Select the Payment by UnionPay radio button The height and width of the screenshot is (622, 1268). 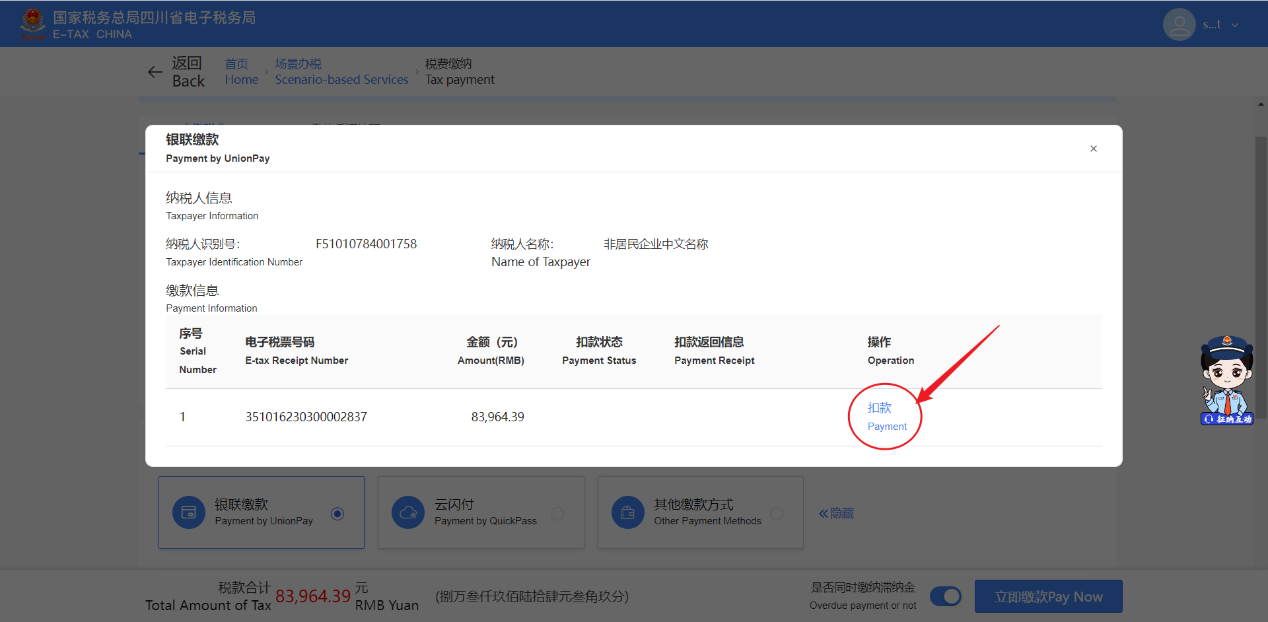(337, 513)
